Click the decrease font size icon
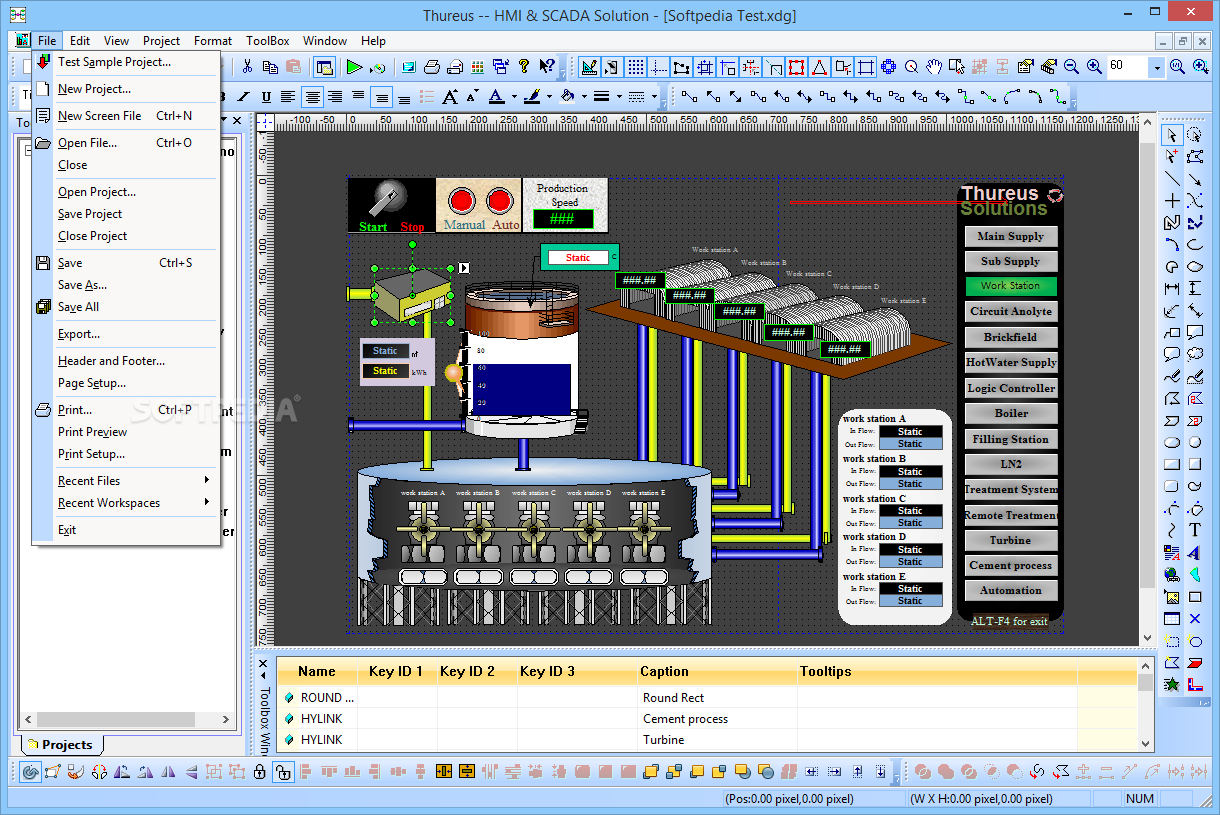 pyautogui.click(x=471, y=97)
